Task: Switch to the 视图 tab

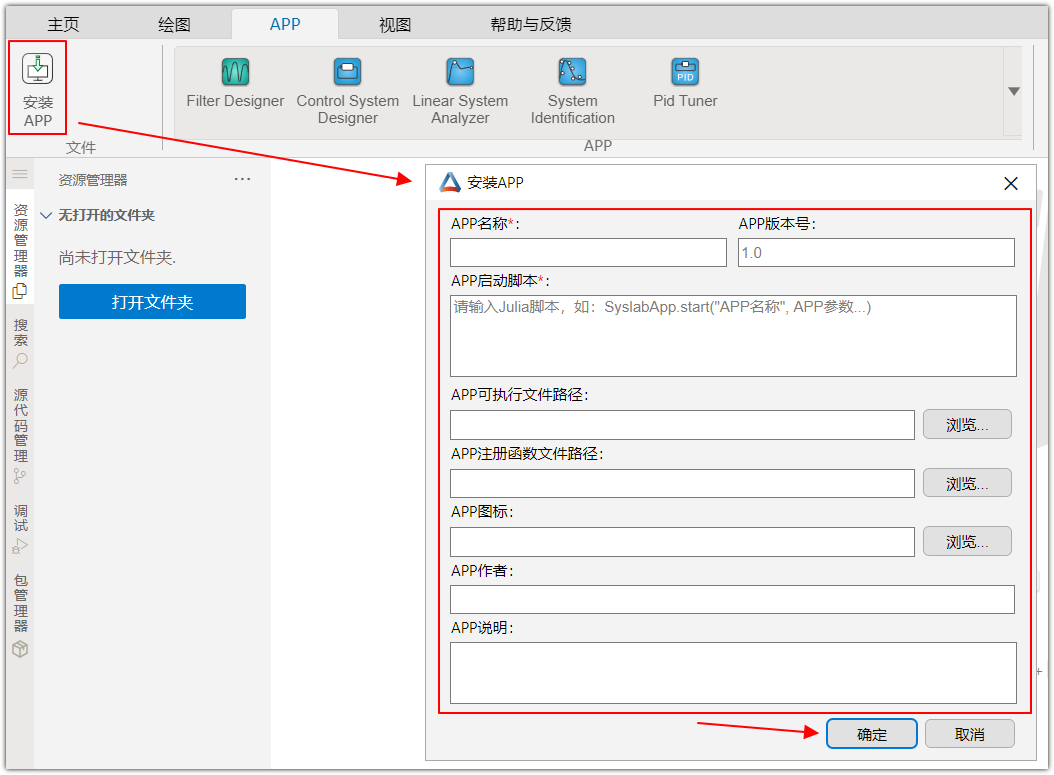Action: point(395,25)
